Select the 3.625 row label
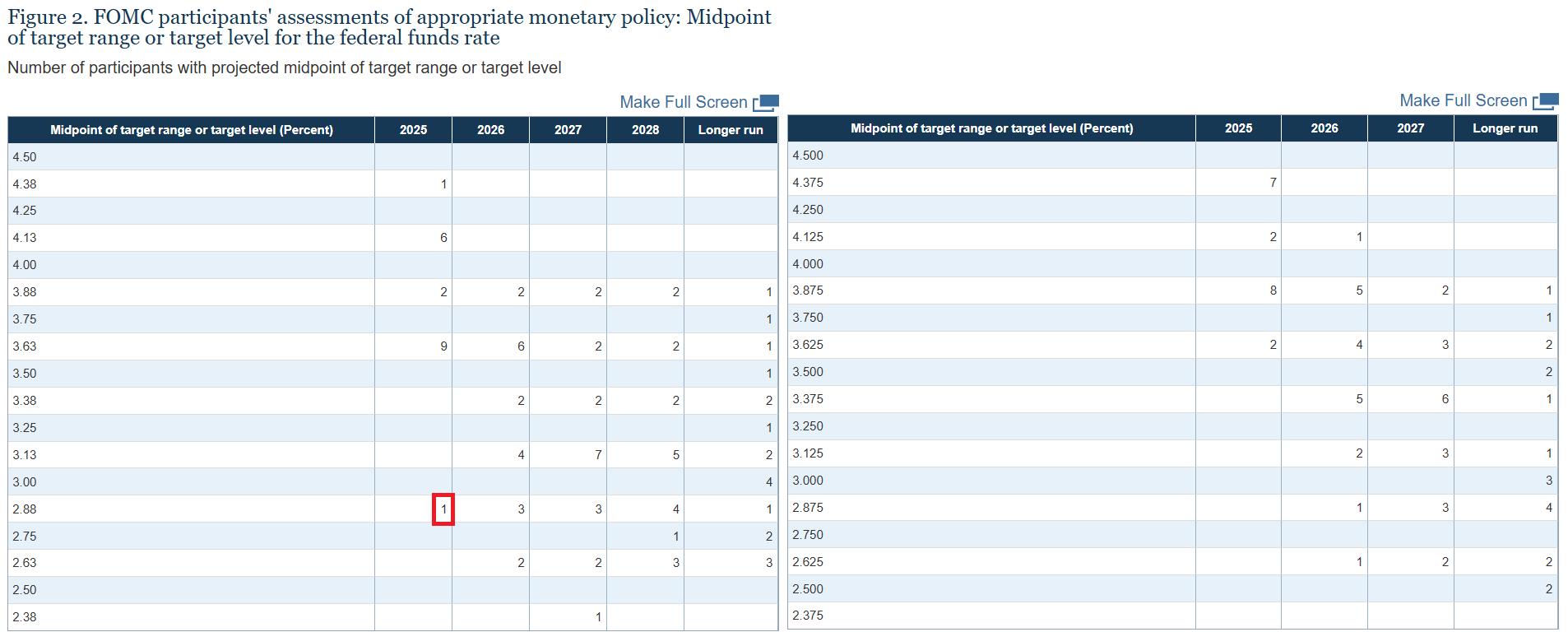This screenshot has height=632, width=1568. [x=808, y=345]
